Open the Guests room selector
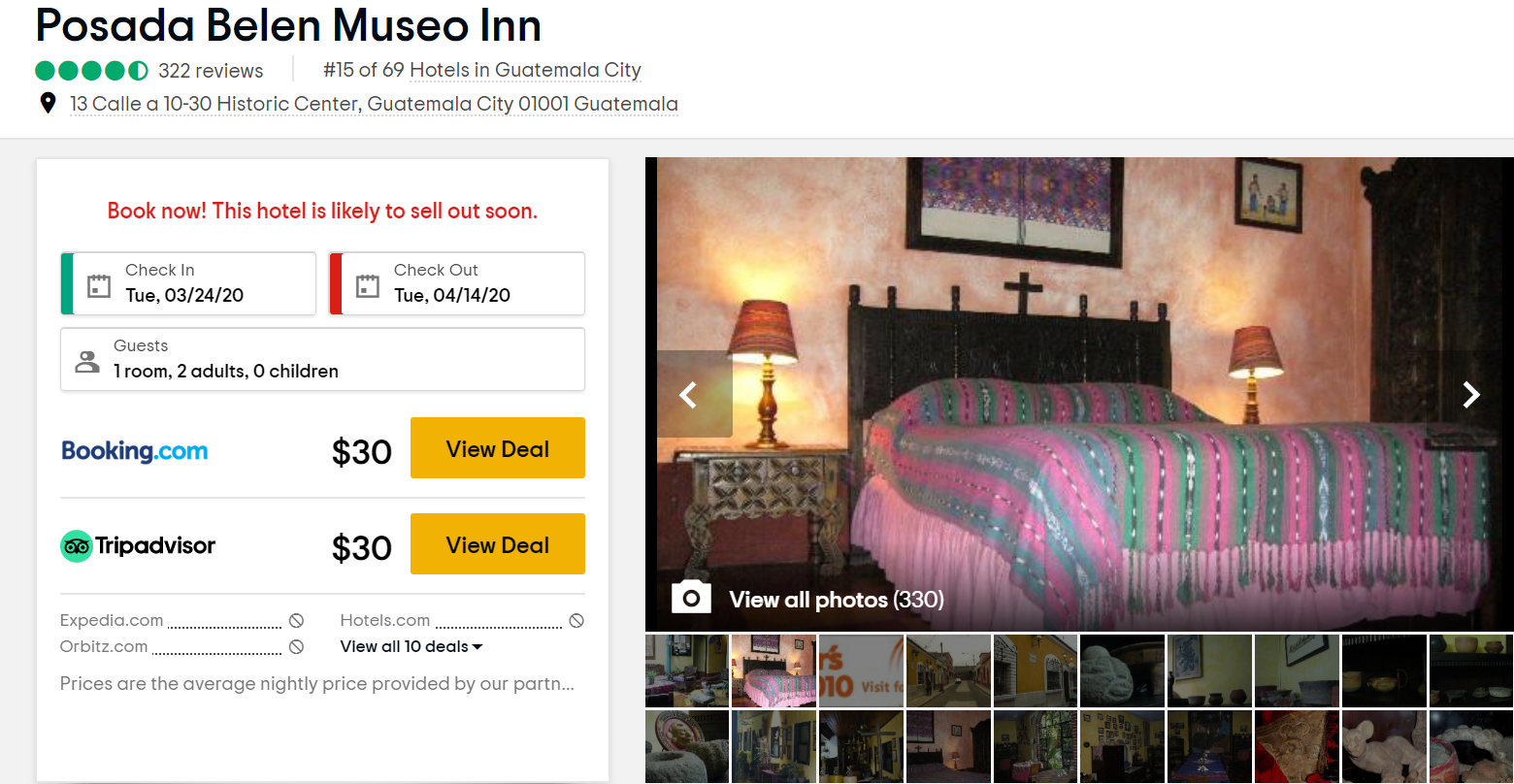 click(322, 359)
